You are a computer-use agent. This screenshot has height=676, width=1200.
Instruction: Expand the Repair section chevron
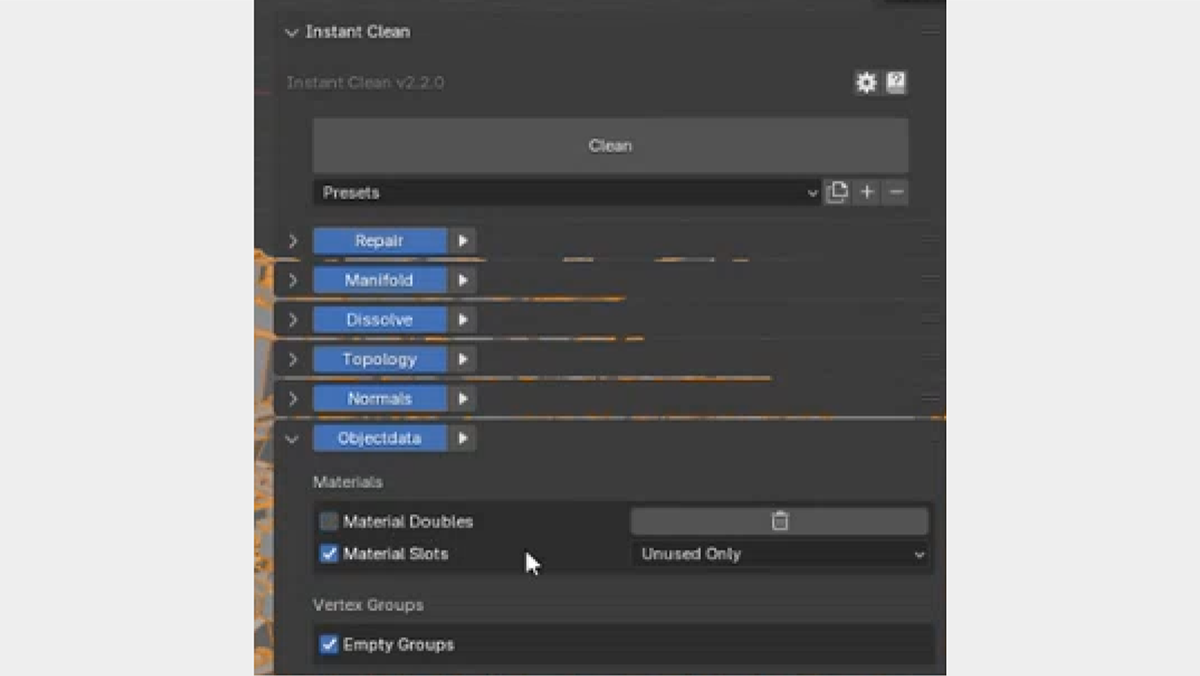coord(293,241)
